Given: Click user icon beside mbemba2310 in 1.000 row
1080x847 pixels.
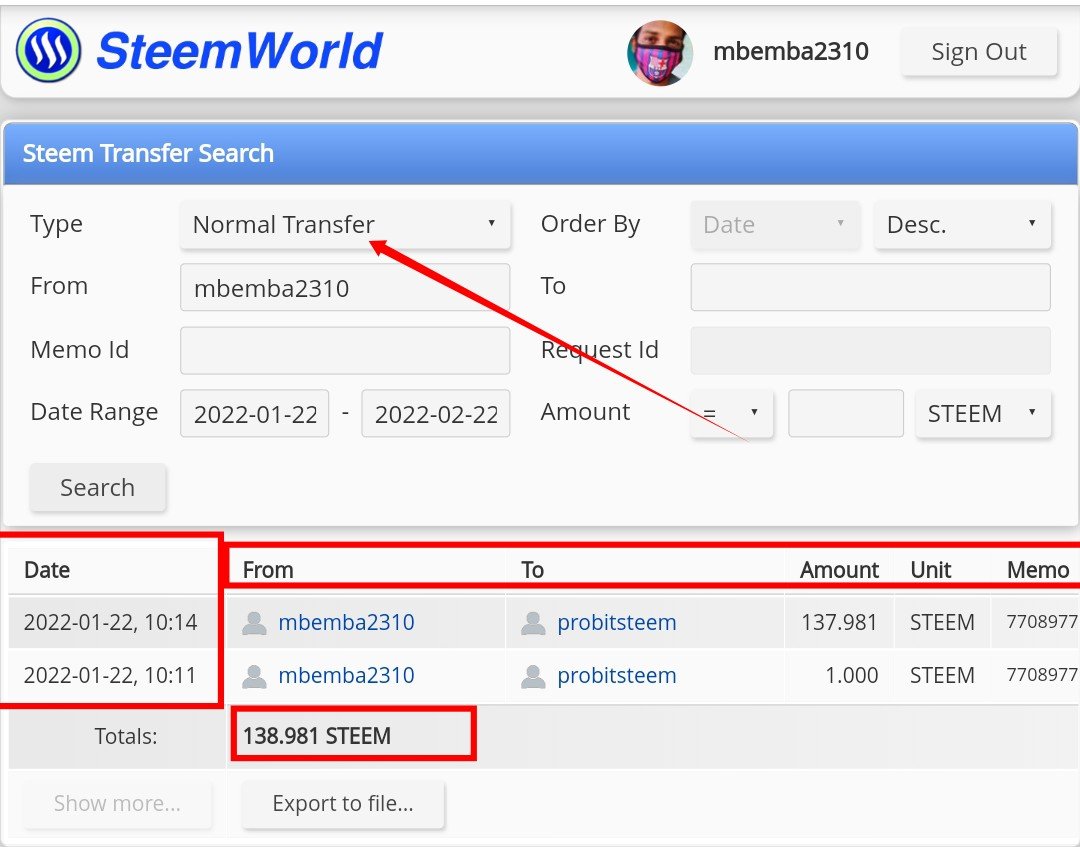Looking at the screenshot, I should point(254,676).
